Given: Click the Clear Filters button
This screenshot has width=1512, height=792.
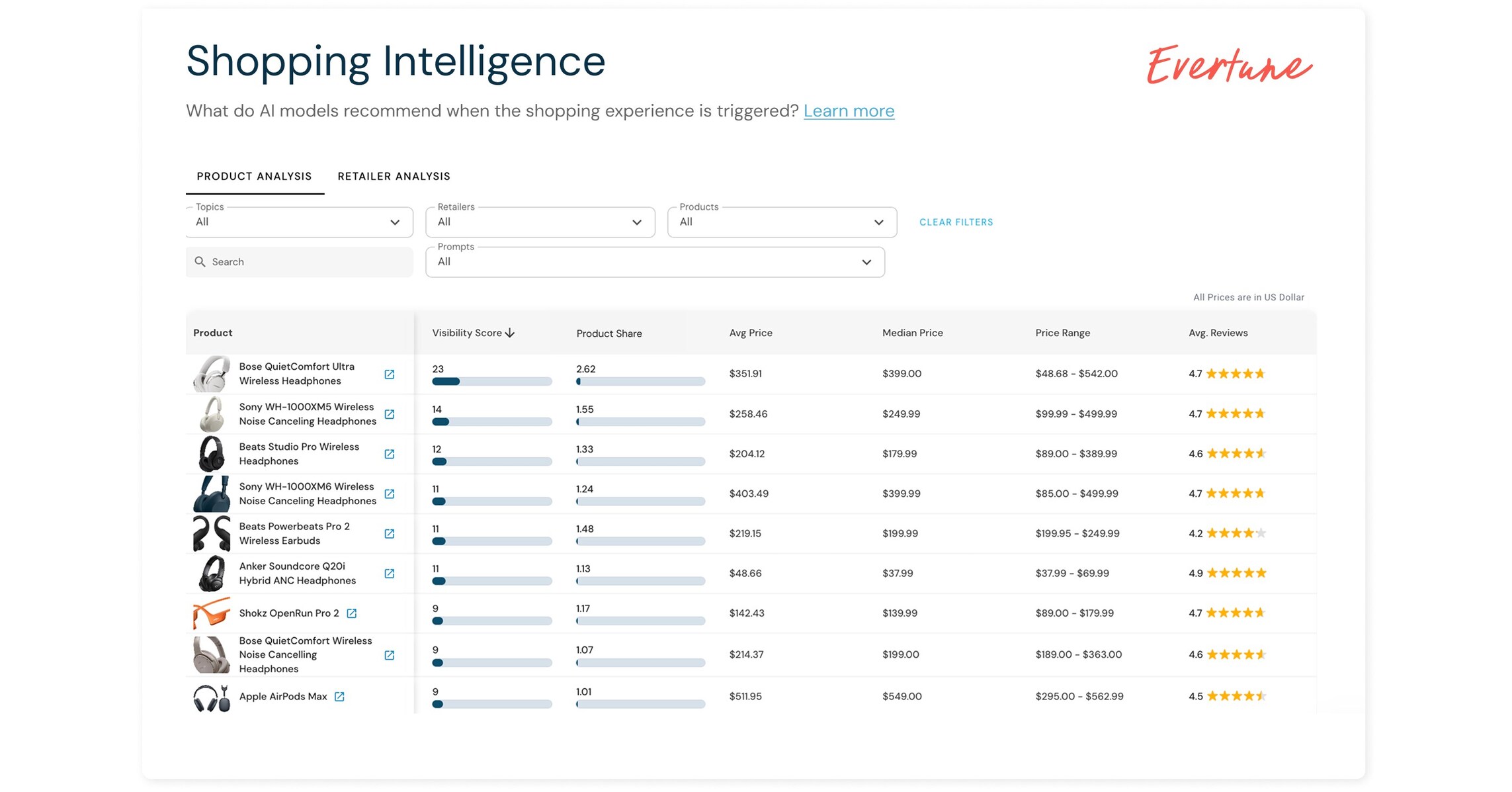Looking at the screenshot, I should pyautogui.click(x=955, y=222).
